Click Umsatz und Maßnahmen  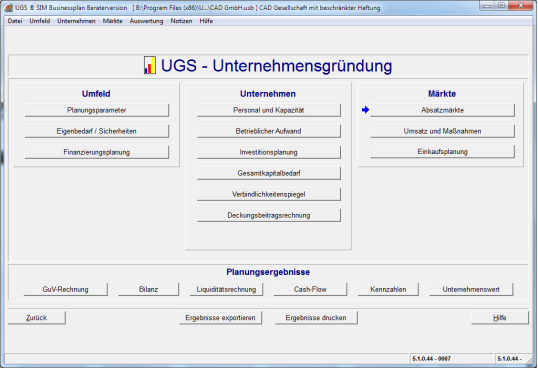click(443, 131)
